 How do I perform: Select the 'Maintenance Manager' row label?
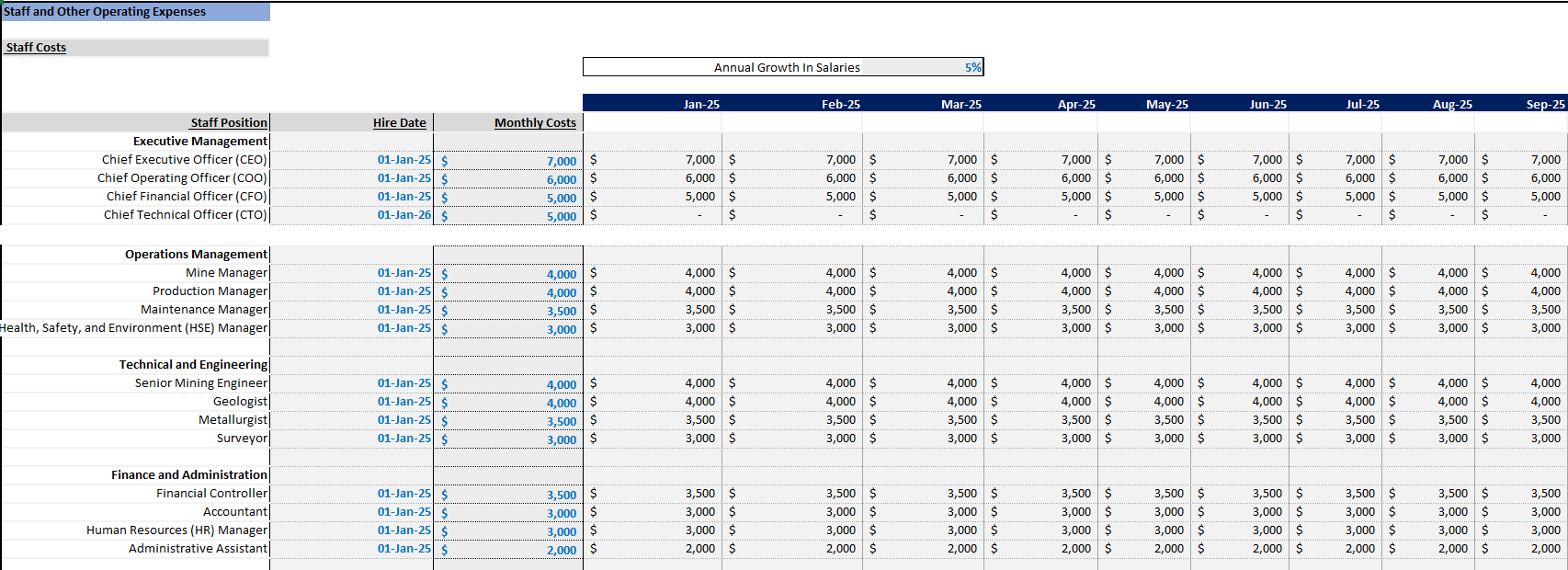204,309
